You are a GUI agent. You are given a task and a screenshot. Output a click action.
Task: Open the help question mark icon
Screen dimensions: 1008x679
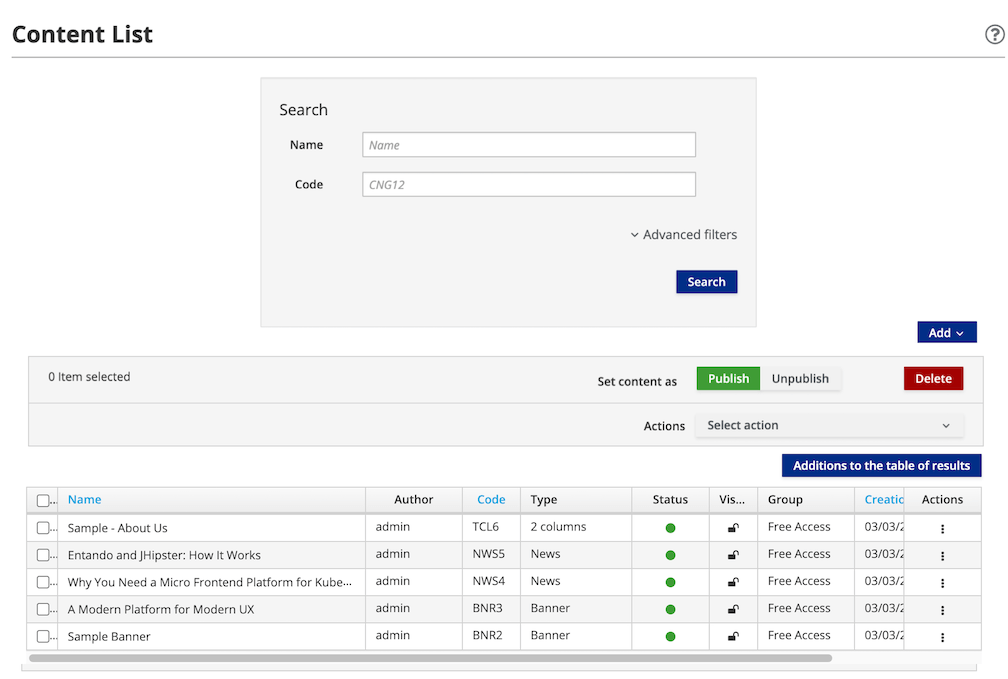click(x=994, y=35)
